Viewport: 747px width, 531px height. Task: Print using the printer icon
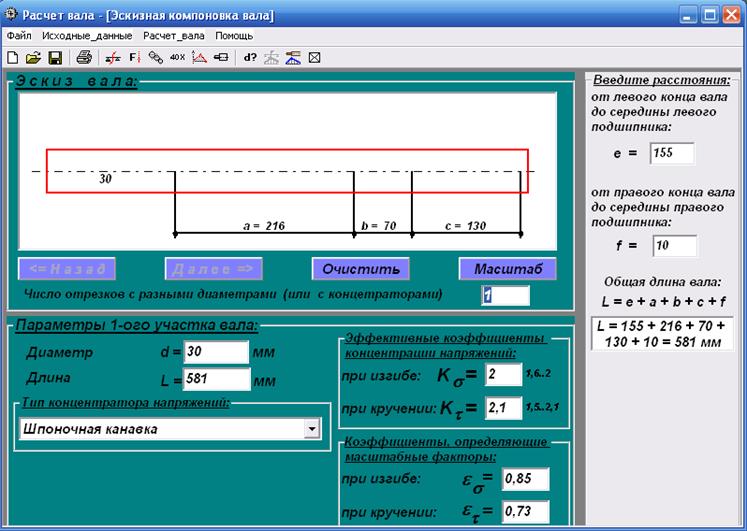84,58
